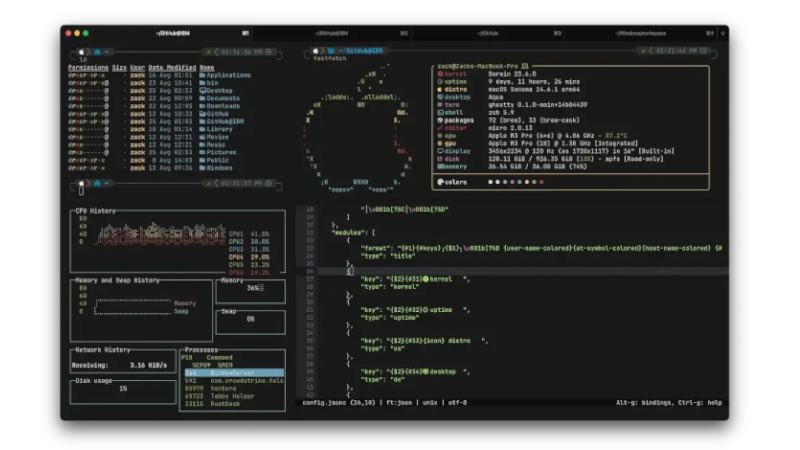Click the Receiving 3.16 KiB/s network value

coord(148,365)
